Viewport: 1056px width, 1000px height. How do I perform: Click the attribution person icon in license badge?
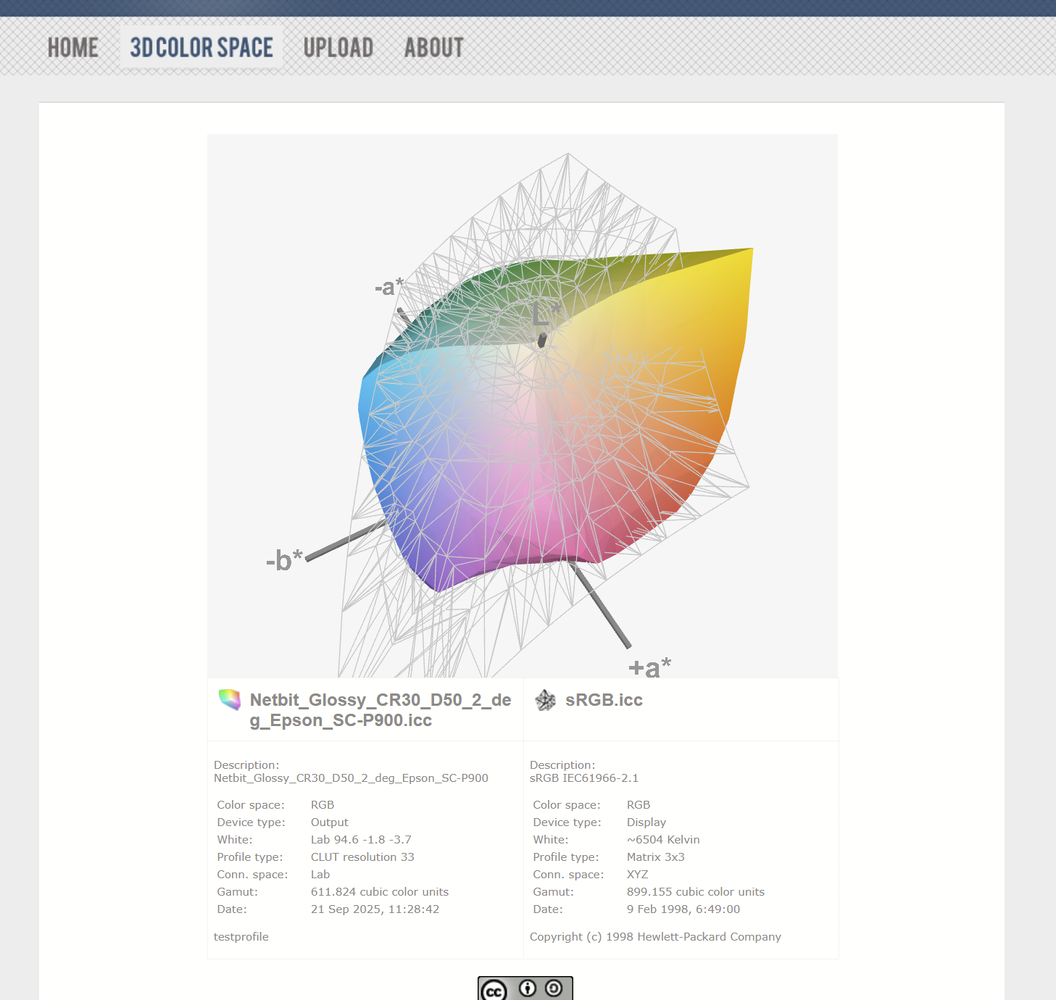click(x=527, y=989)
